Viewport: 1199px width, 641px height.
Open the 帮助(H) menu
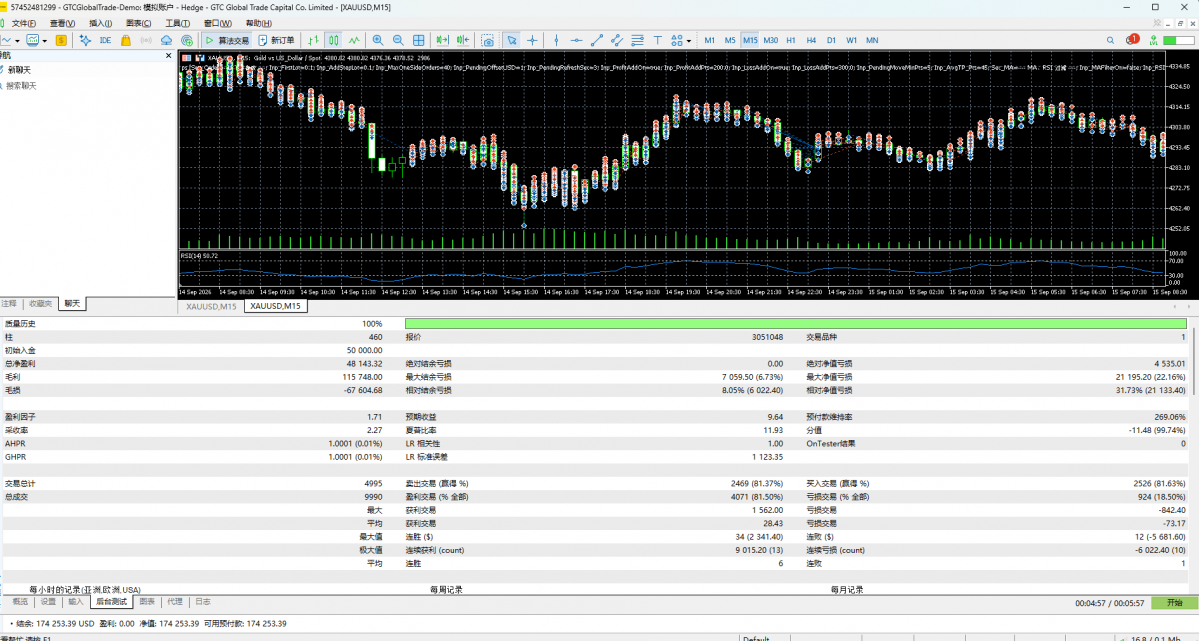point(258,23)
